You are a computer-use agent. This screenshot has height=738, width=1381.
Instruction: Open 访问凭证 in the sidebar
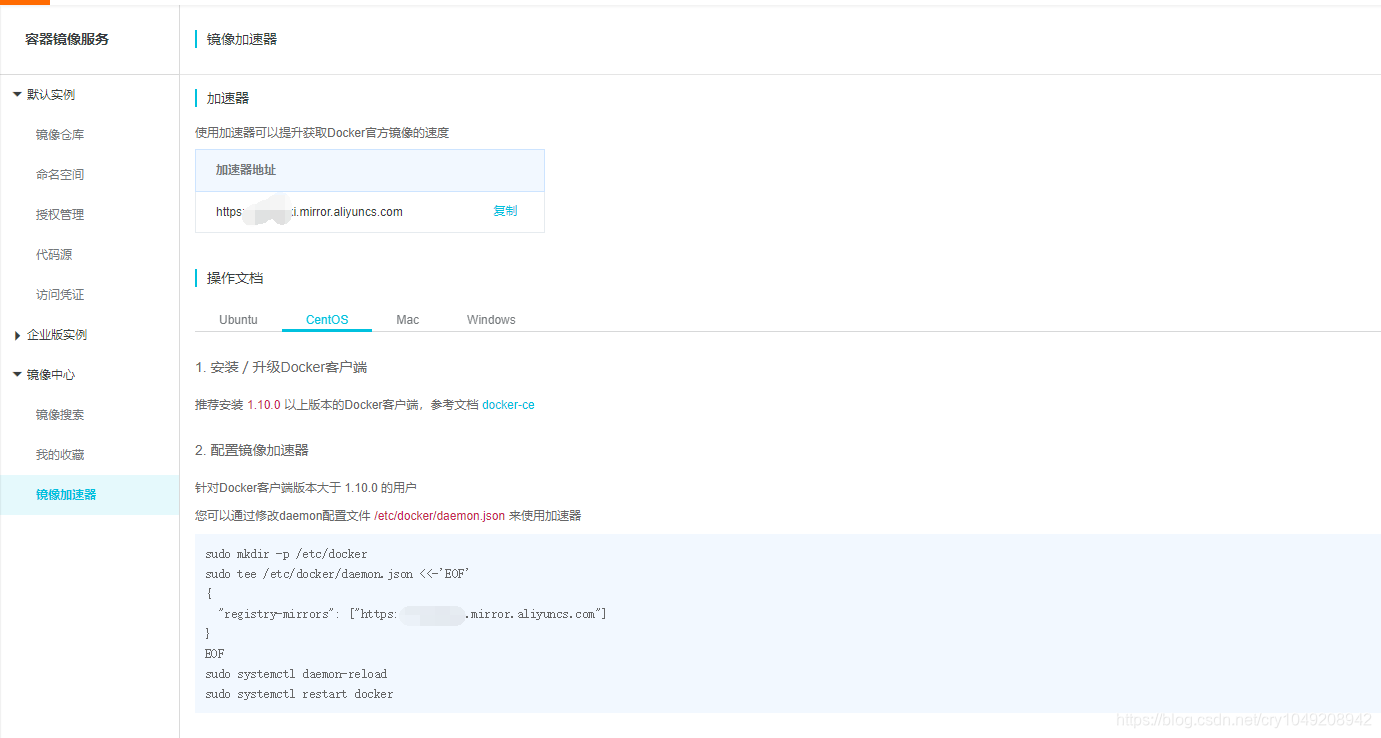[60, 294]
